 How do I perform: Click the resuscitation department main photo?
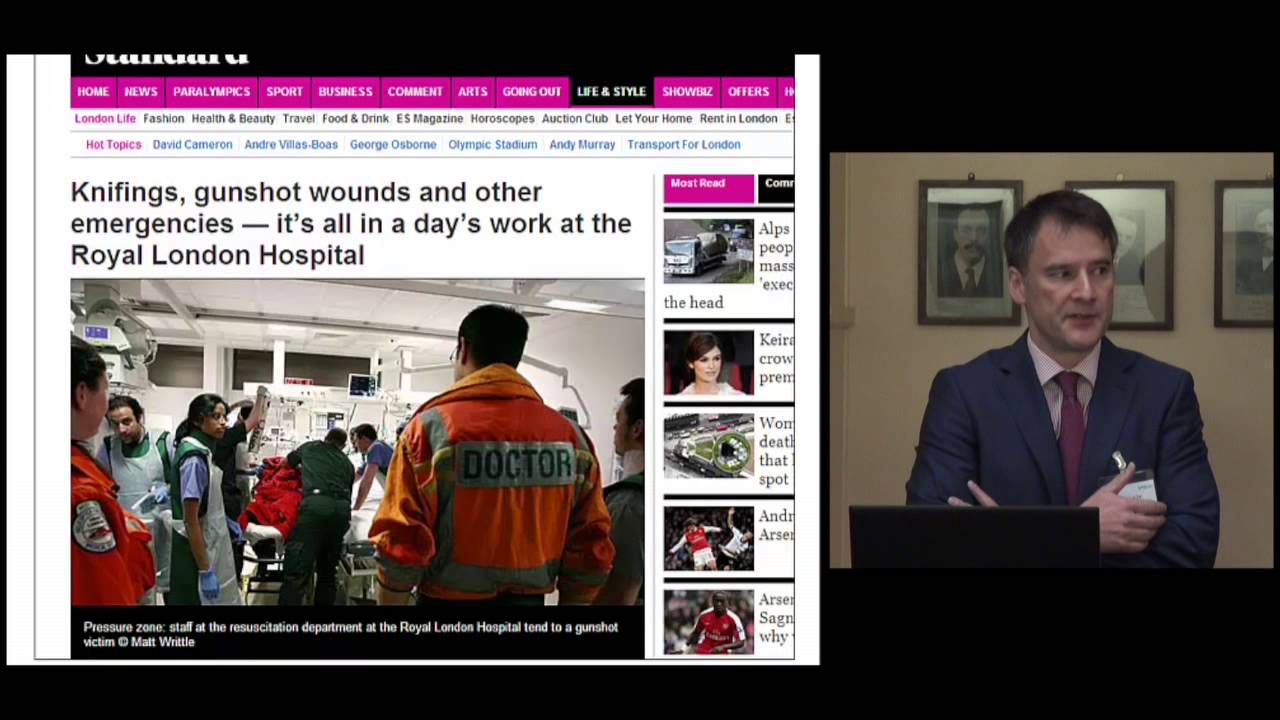357,442
